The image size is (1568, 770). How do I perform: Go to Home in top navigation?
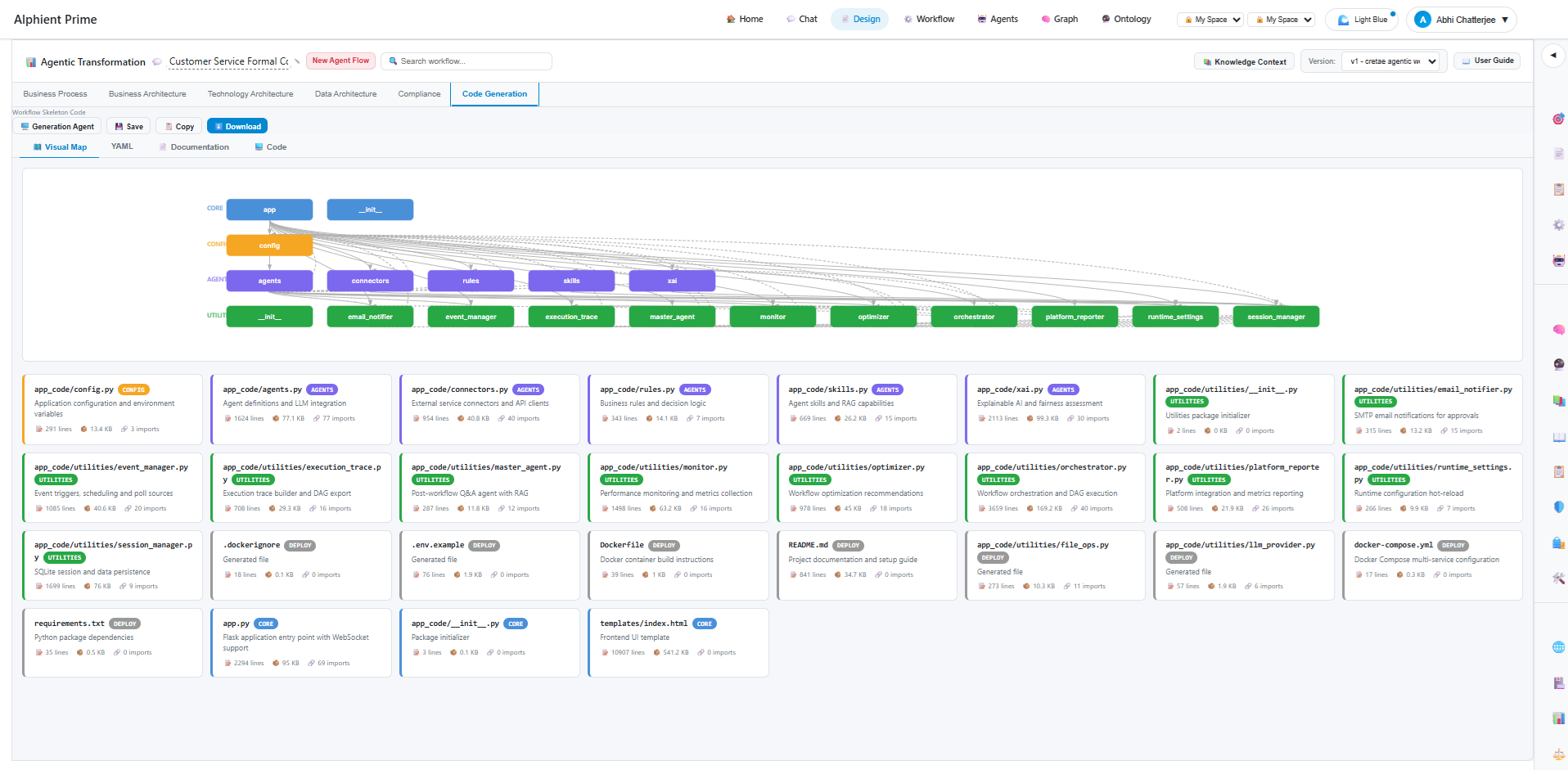click(x=745, y=19)
